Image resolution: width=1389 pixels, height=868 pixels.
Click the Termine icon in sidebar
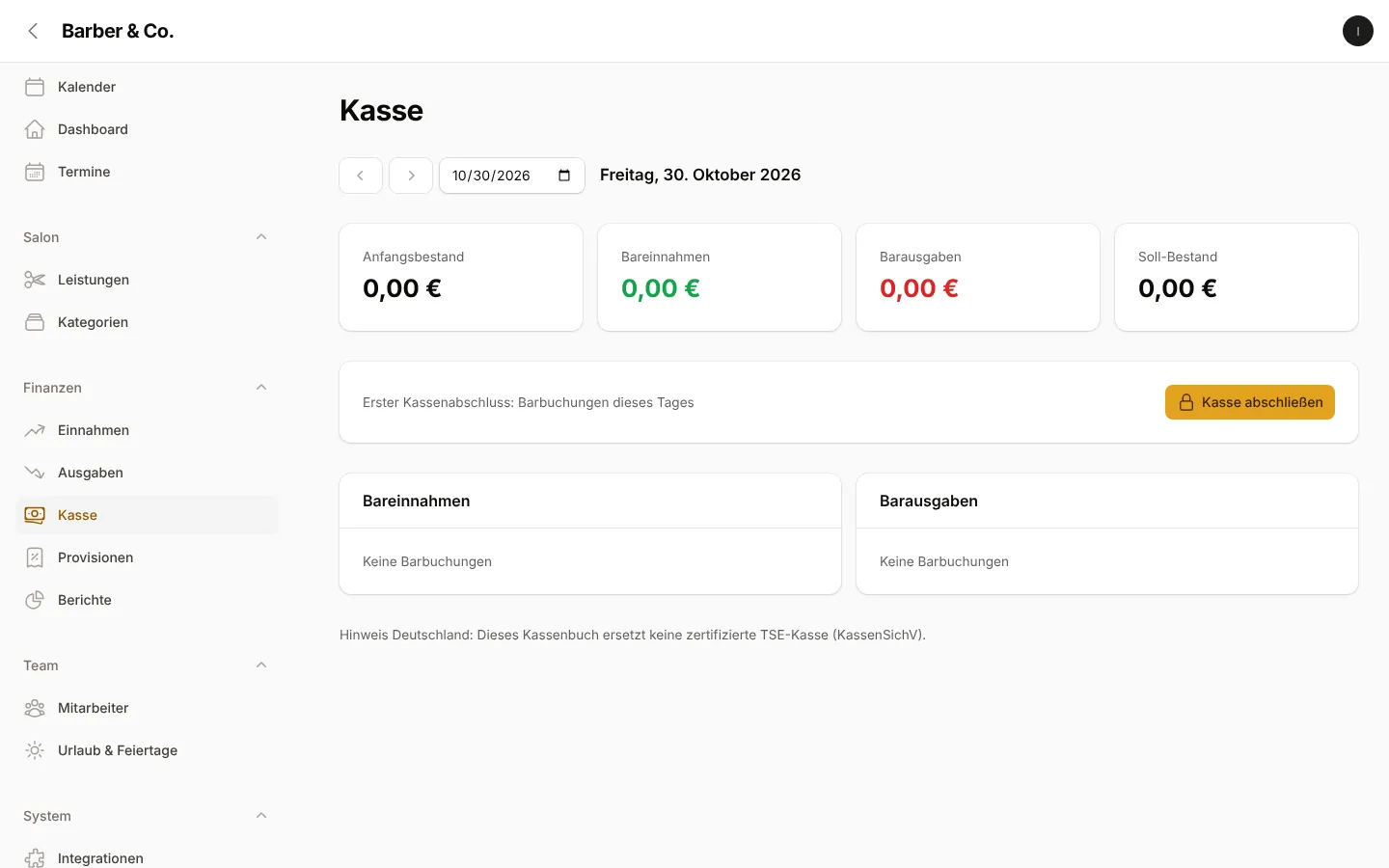(35, 172)
